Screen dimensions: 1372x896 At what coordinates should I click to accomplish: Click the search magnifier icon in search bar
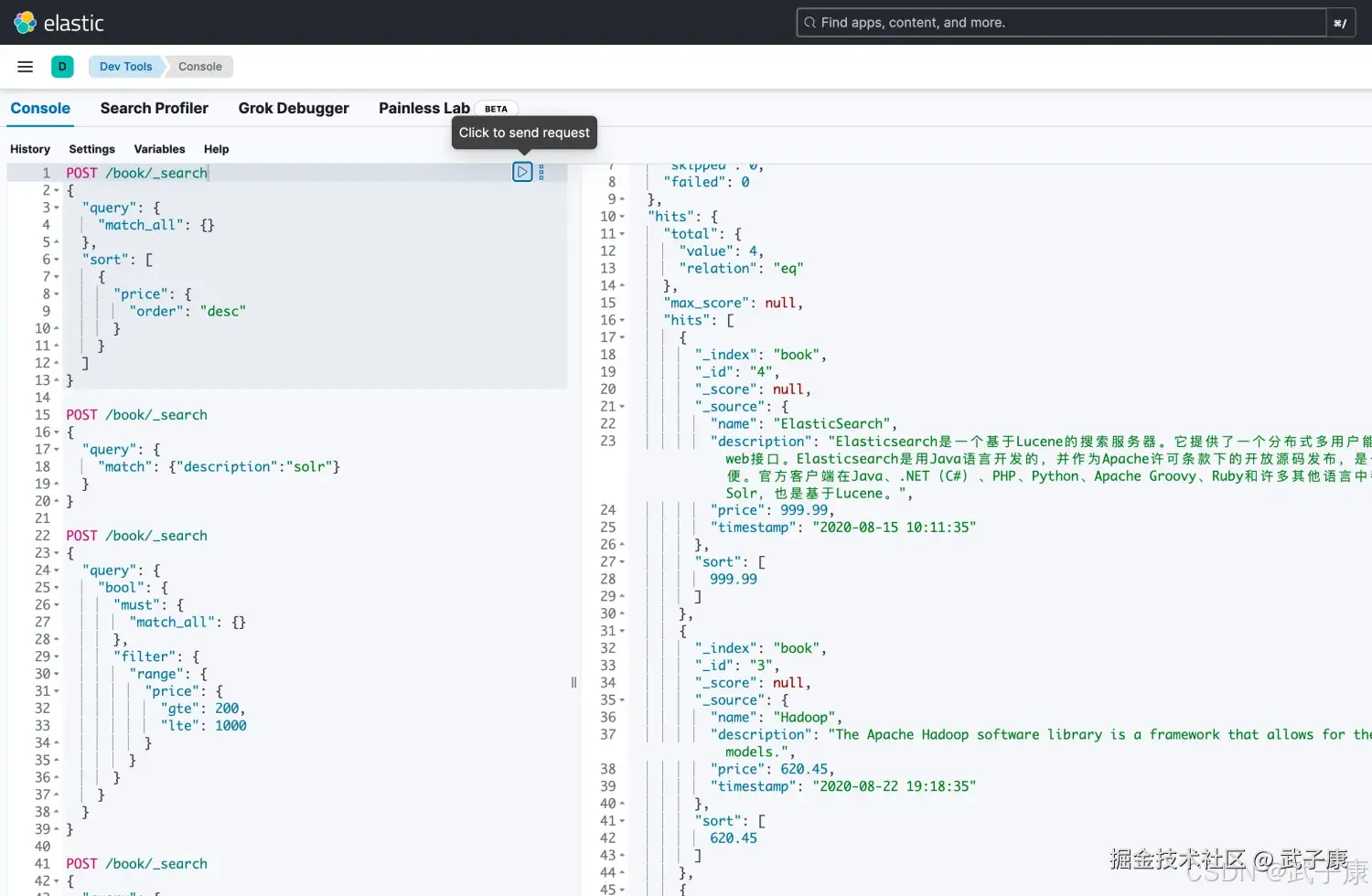(x=809, y=23)
